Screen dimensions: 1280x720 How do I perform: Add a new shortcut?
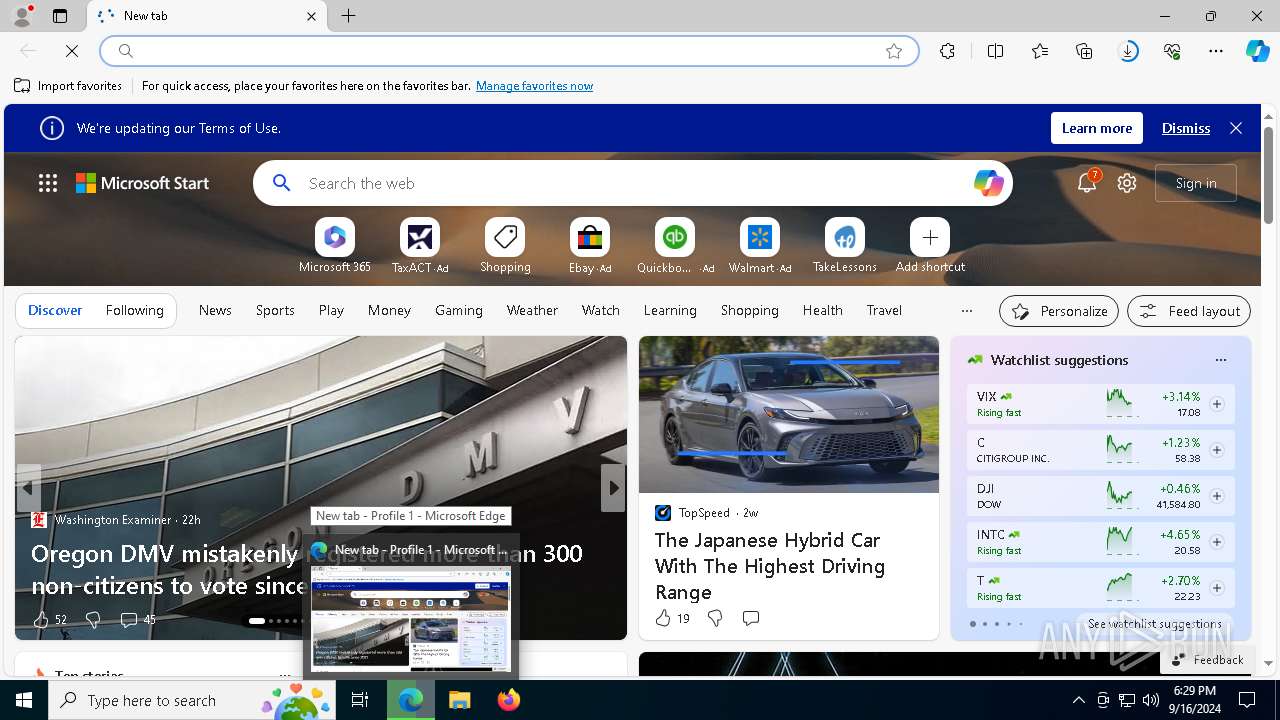pyautogui.click(x=930, y=245)
